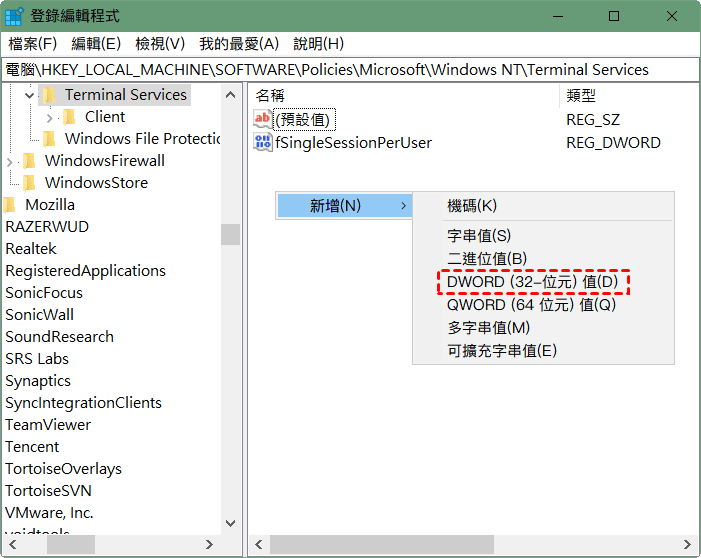Select the SonicFocus key
The width and height of the screenshot is (701, 558).
point(44,292)
